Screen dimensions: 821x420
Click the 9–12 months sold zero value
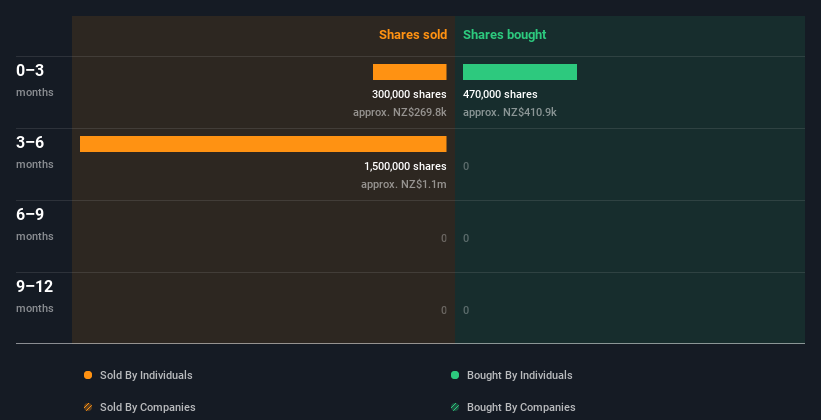point(444,310)
